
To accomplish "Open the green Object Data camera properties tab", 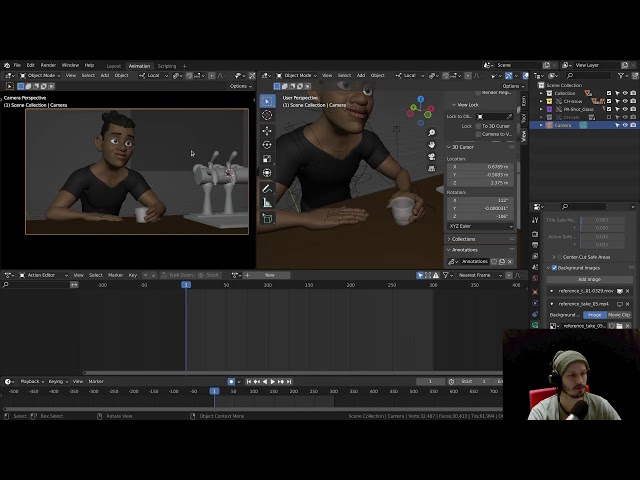I will 535,325.
